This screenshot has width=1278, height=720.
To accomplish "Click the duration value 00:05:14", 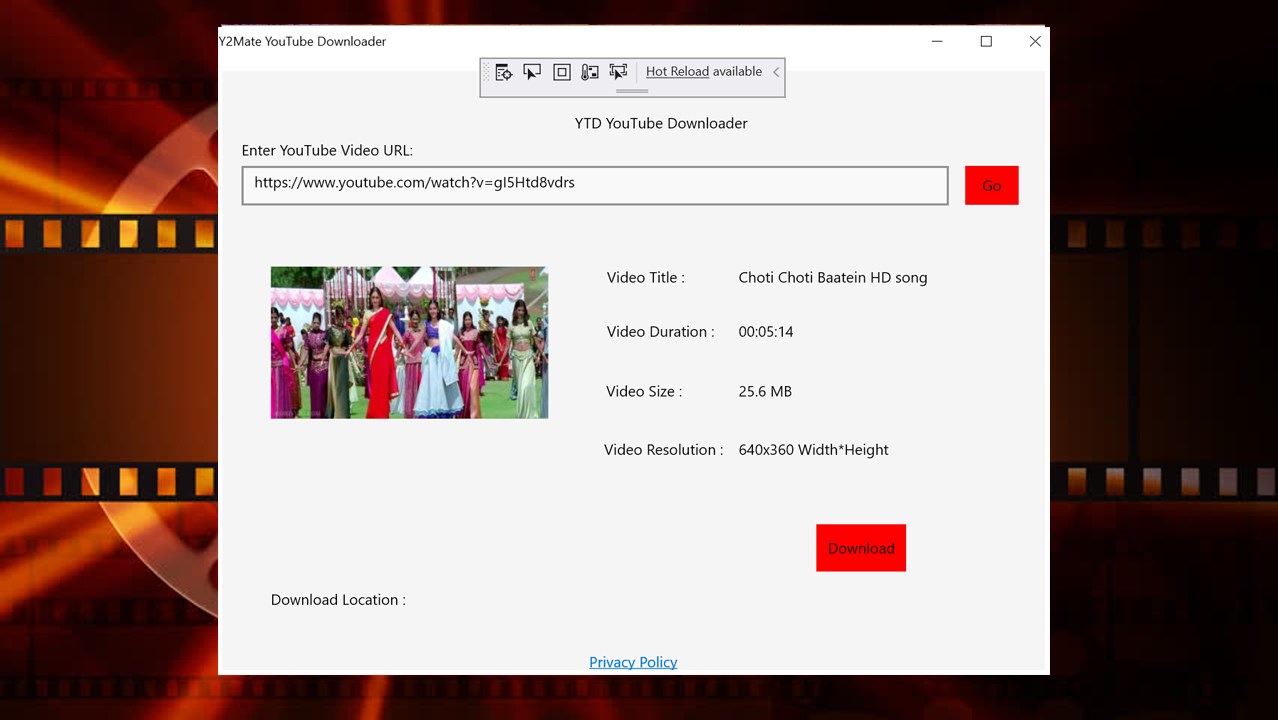I will pyautogui.click(x=766, y=332).
